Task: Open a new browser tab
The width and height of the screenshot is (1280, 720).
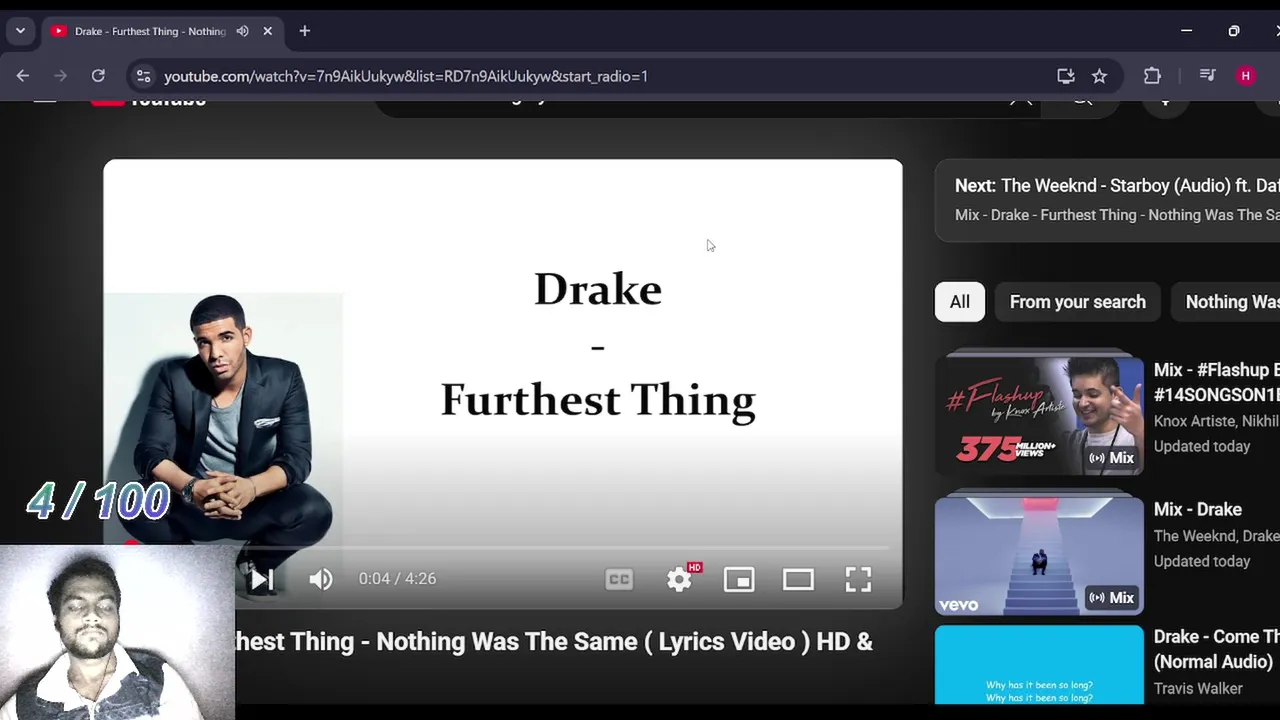Action: 305,31
